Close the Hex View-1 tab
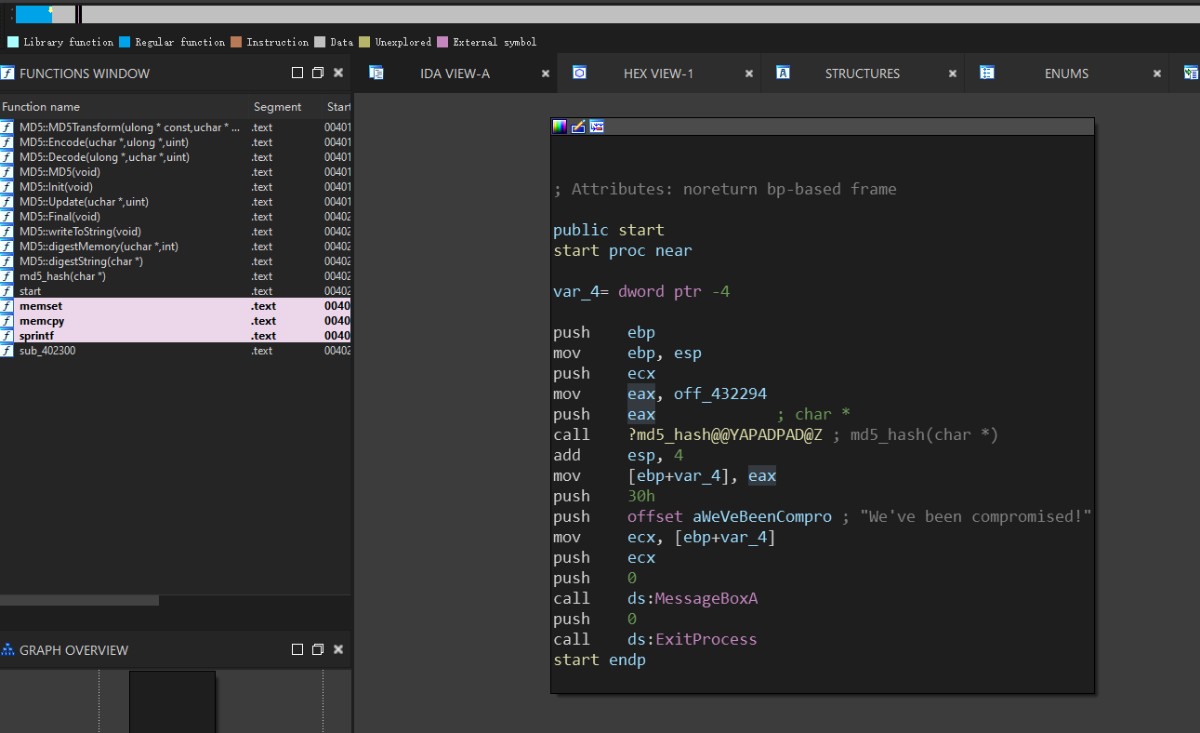 [x=749, y=73]
